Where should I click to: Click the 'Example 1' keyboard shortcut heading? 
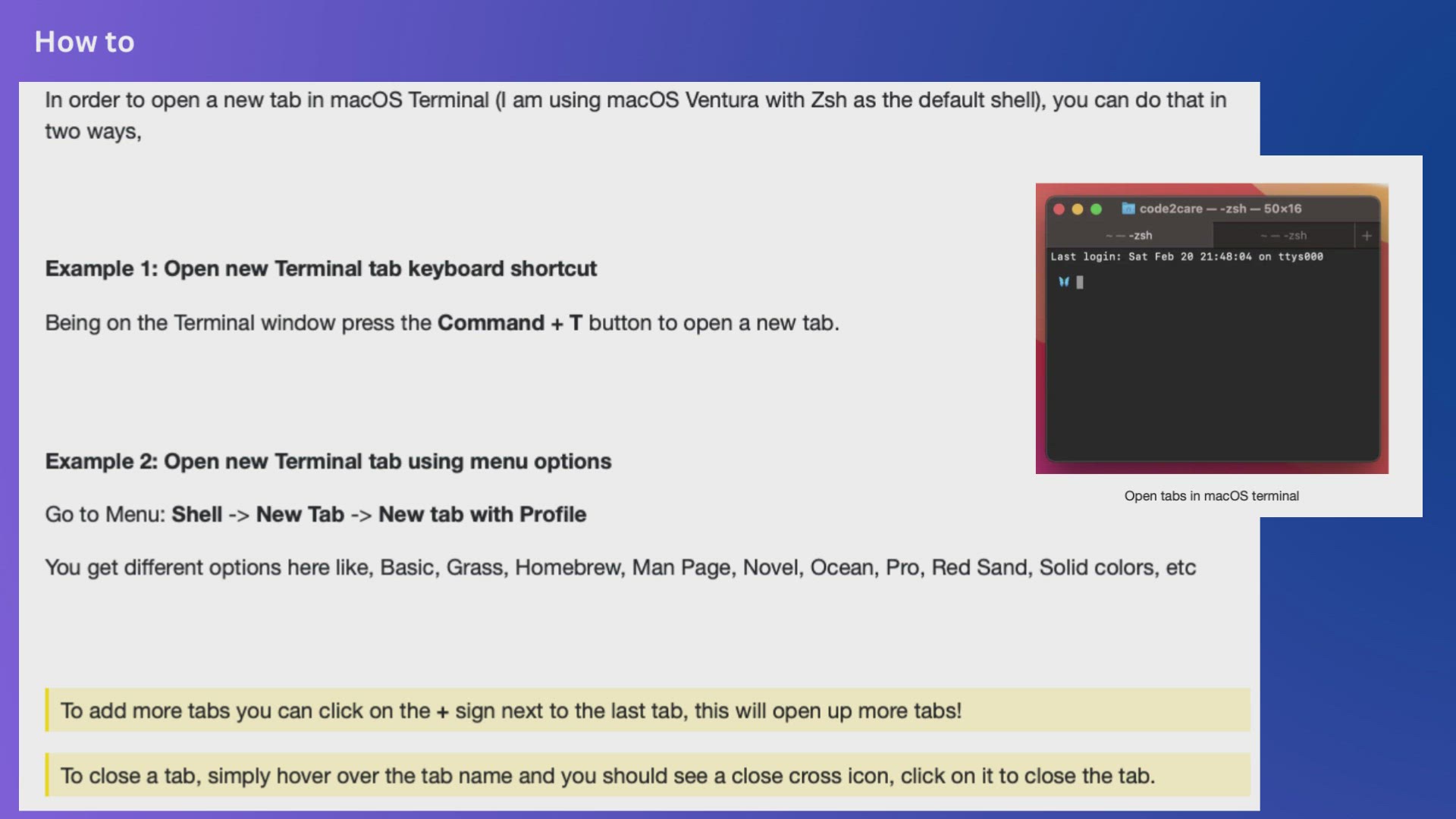pyautogui.click(x=321, y=268)
